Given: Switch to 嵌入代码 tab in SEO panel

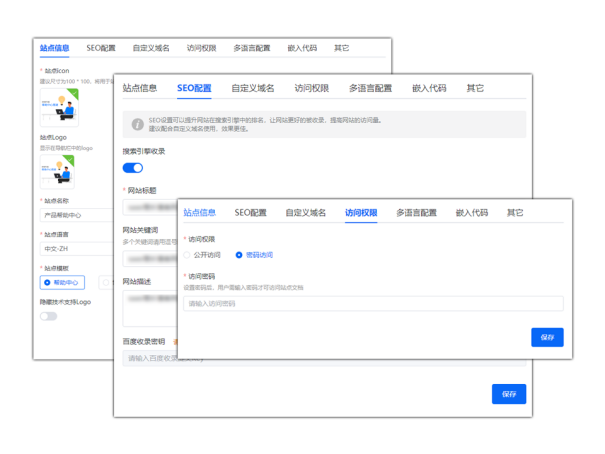Looking at the screenshot, I should tap(429, 88).
